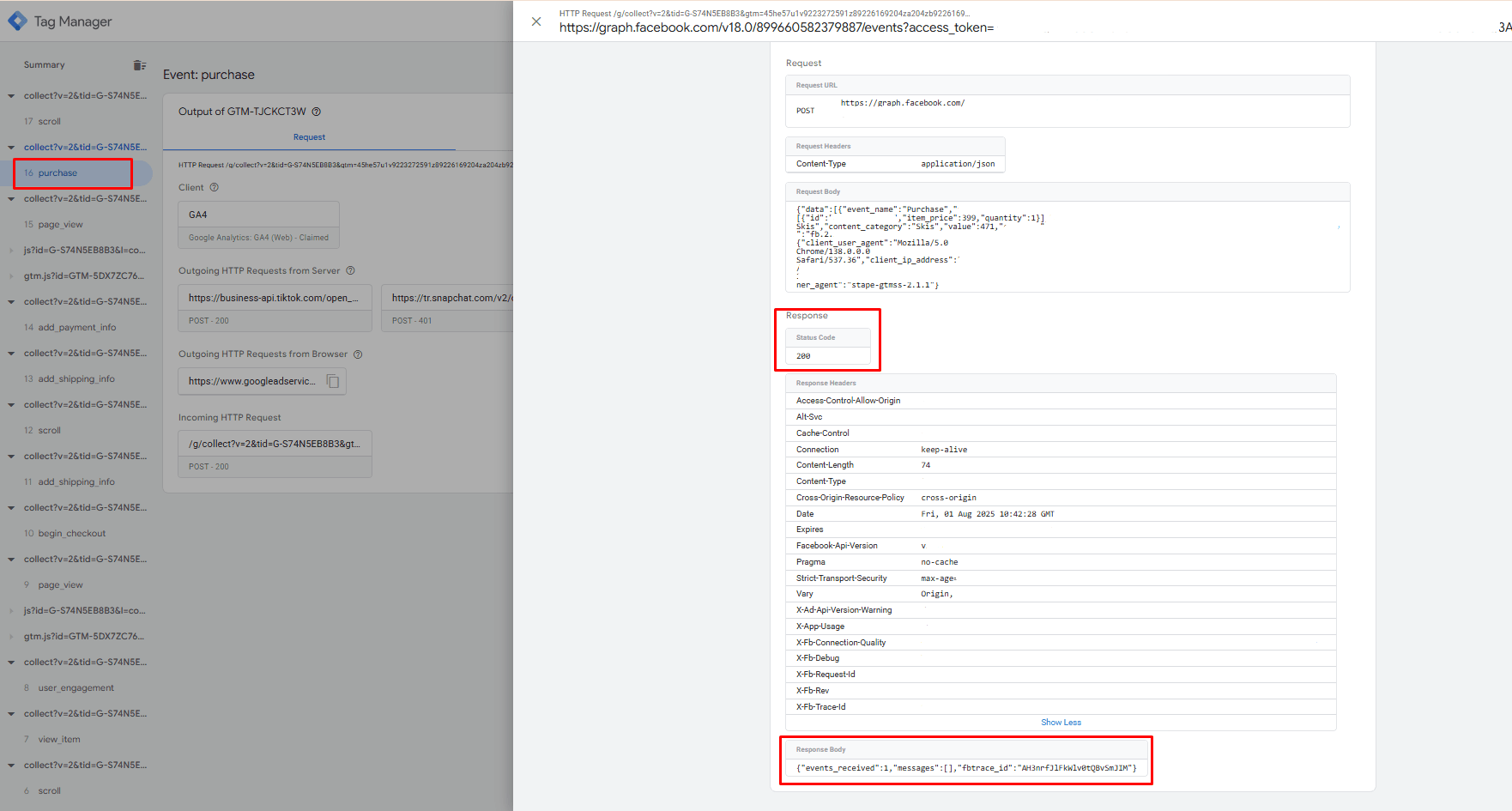Viewport: 1512px width, 811px height.
Task: Click the clear icon beside Summary
Action: click(x=140, y=65)
